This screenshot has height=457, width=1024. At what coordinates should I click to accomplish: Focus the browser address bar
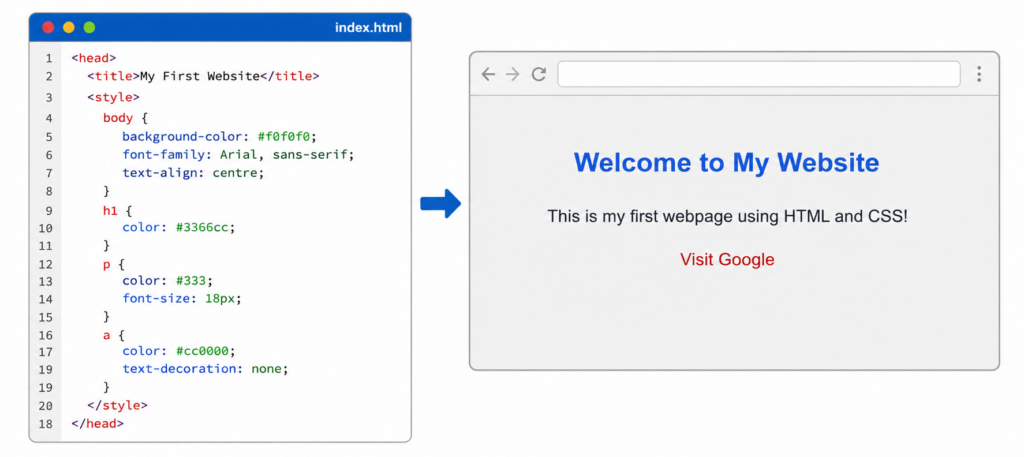point(758,74)
